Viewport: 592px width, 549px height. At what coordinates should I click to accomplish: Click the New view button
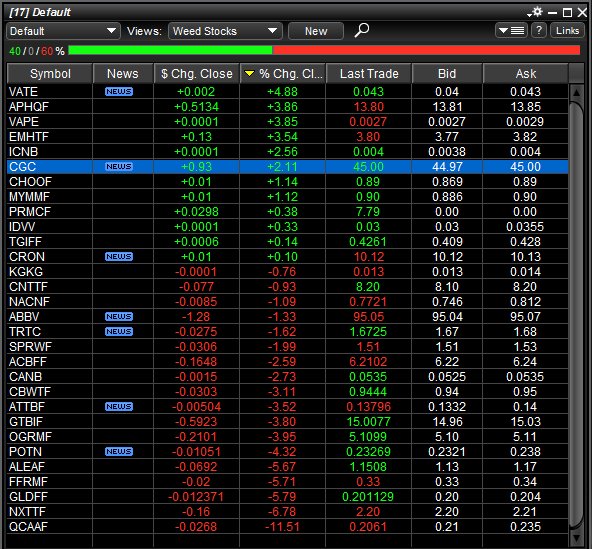(x=316, y=31)
